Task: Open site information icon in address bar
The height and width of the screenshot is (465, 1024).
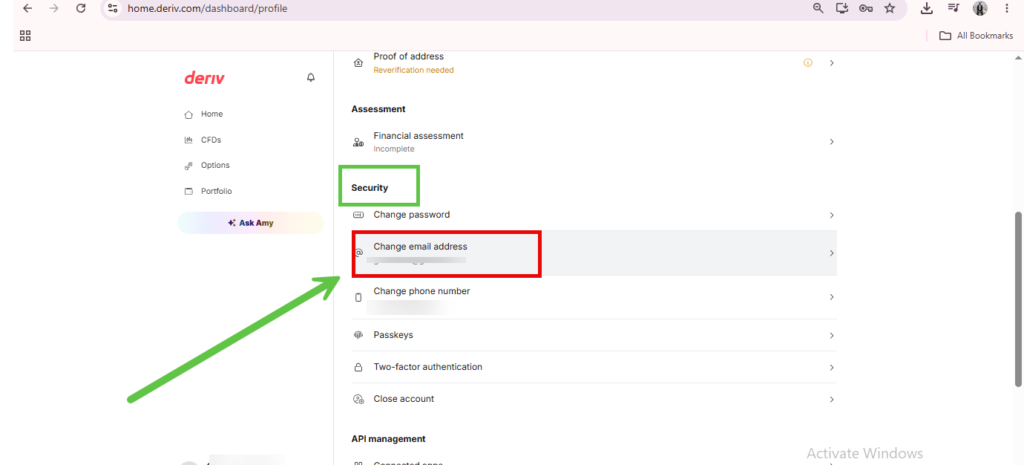Action: pyautogui.click(x=113, y=8)
